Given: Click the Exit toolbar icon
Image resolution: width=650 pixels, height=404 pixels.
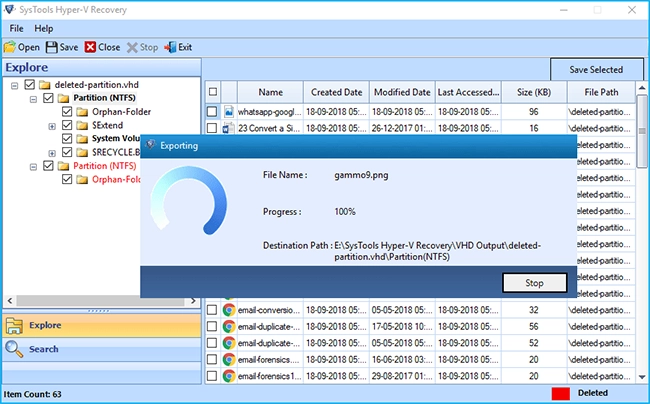Looking at the screenshot, I should (170, 47).
